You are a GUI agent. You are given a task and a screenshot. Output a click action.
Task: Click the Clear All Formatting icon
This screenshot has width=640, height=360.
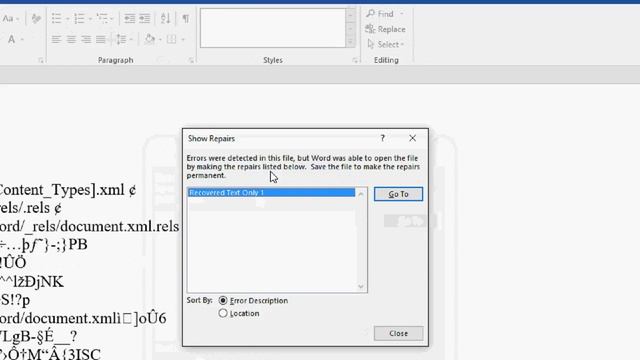click(36, 18)
